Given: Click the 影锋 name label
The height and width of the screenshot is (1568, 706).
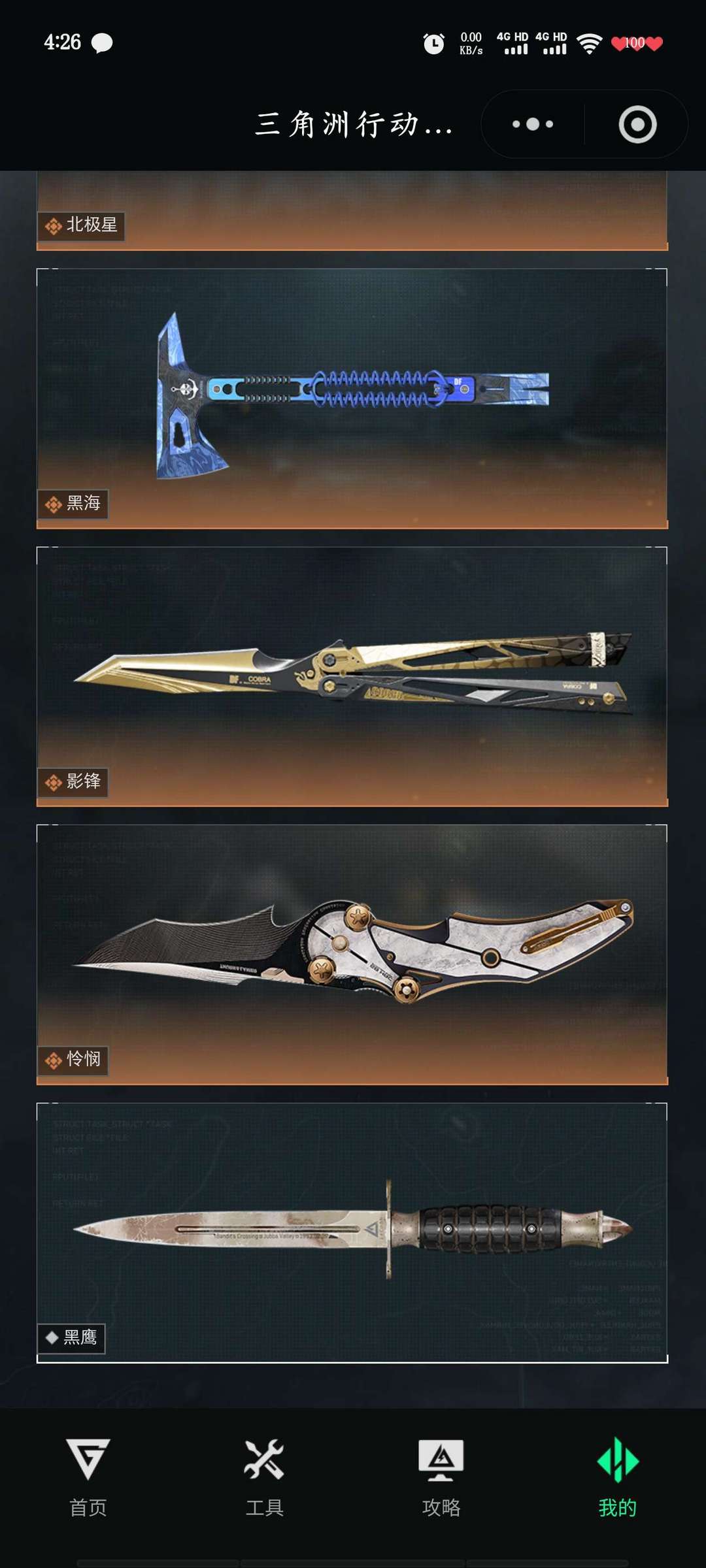Looking at the screenshot, I should pos(84,781).
